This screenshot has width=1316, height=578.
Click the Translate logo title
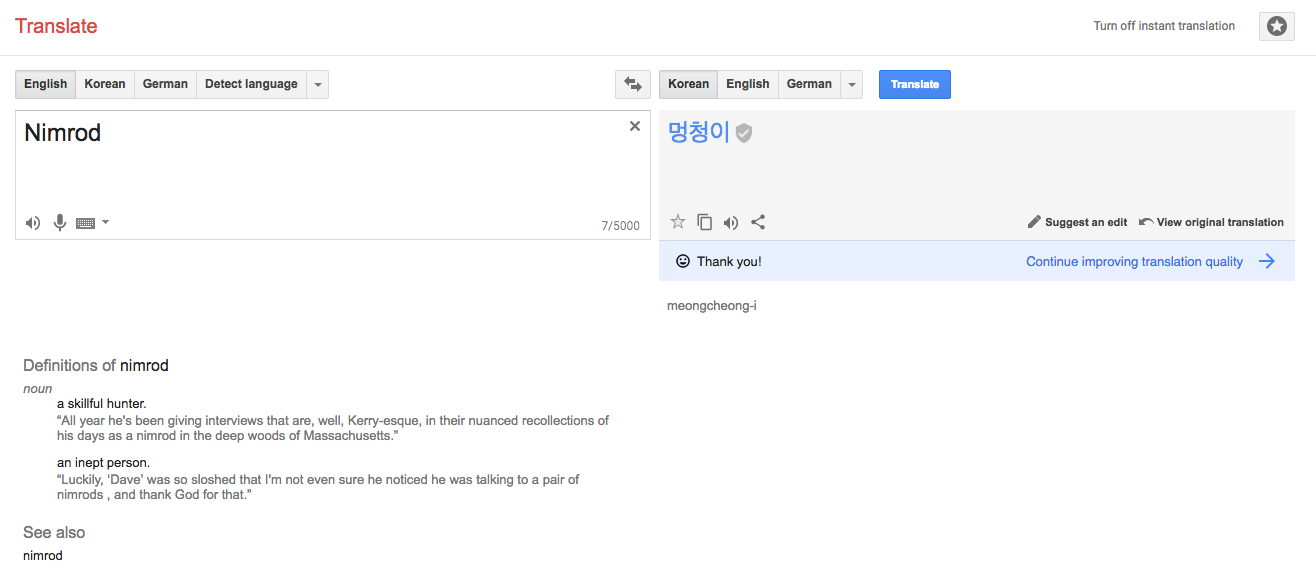[x=56, y=26]
